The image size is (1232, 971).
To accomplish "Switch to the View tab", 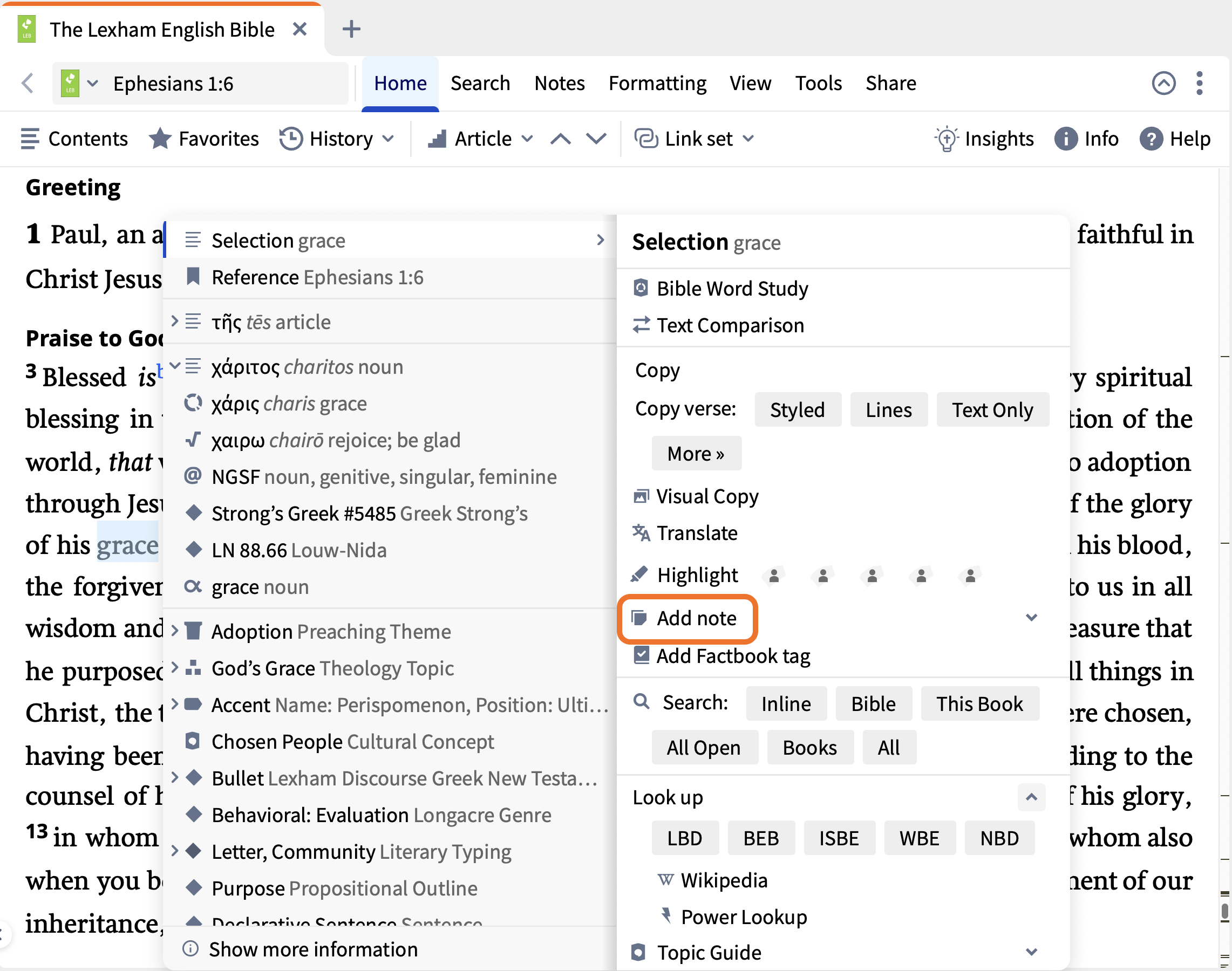I will coord(750,84).
